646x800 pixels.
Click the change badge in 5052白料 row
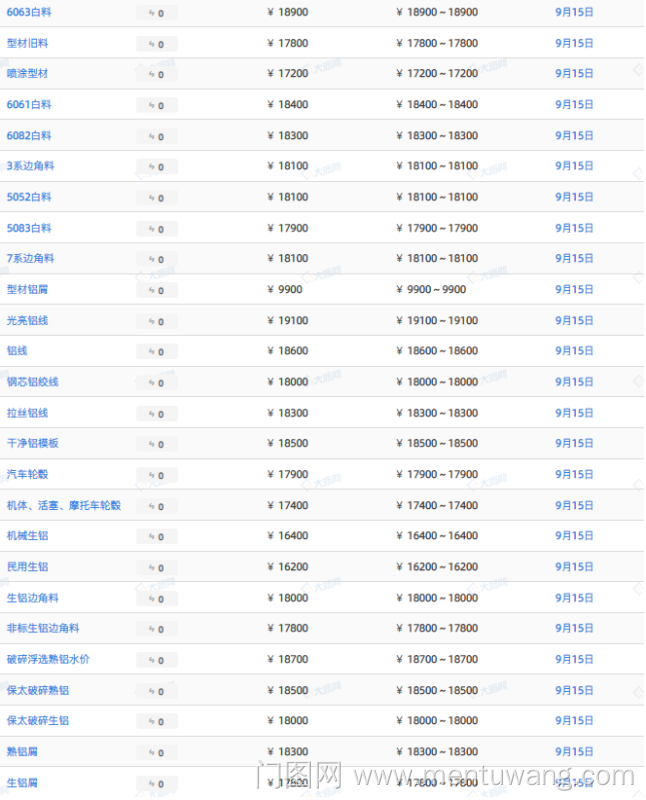157,198
